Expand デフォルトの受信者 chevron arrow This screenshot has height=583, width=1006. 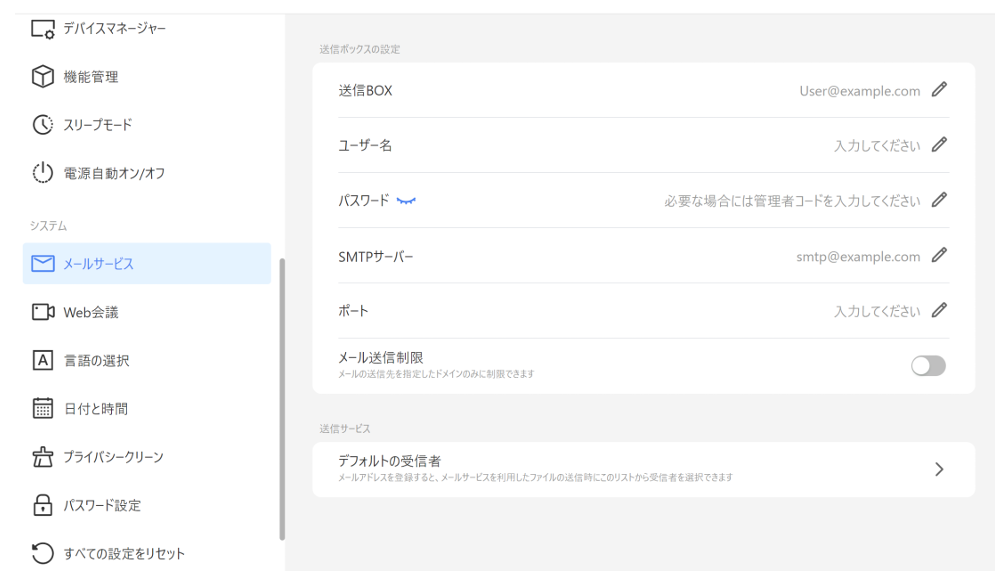(x=939, y=469)
